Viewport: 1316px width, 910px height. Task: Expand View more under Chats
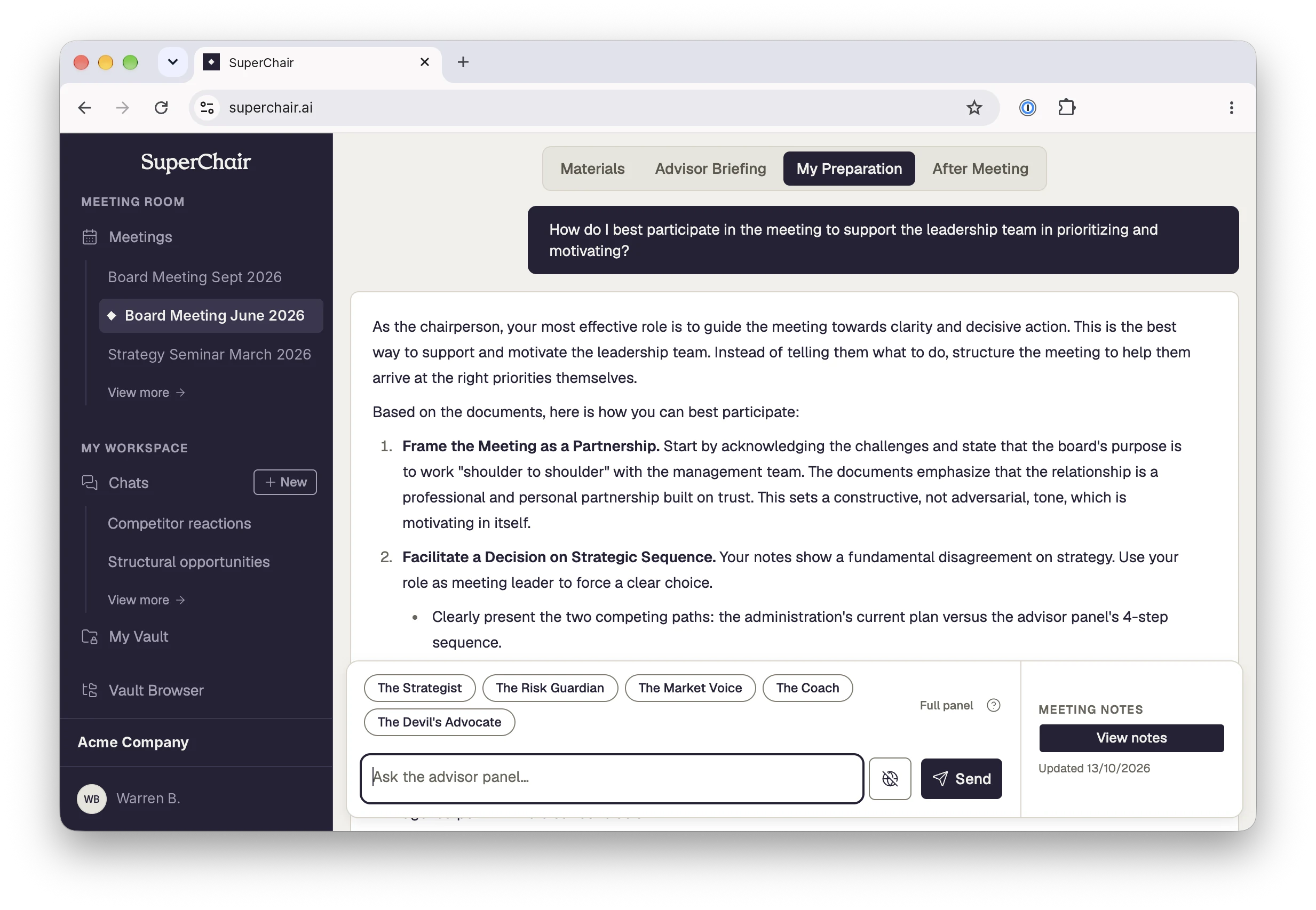[x=147, y=600]
